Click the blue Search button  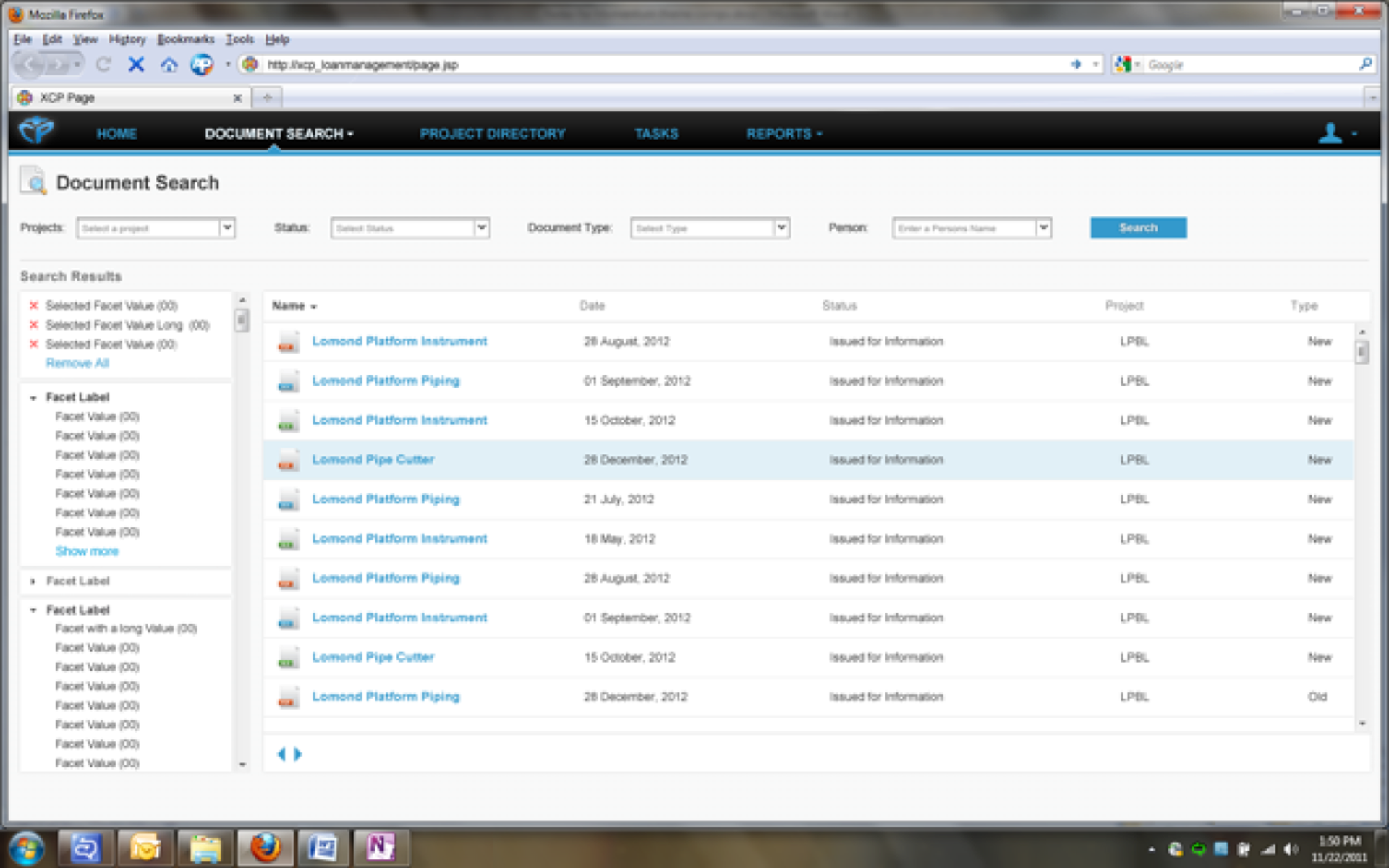click(x=1138, y=228)
